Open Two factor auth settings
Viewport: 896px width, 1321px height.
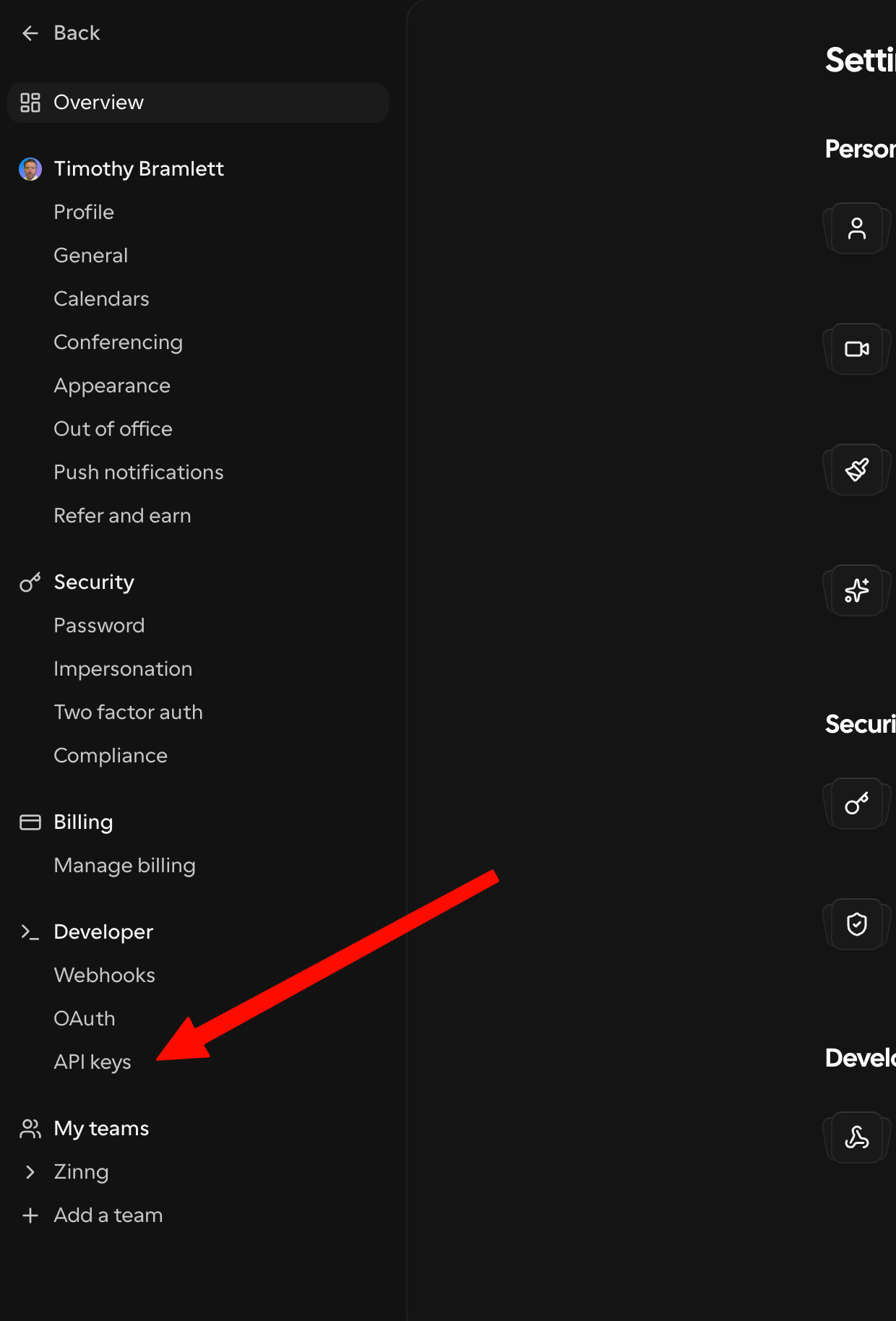coord(128,713)
